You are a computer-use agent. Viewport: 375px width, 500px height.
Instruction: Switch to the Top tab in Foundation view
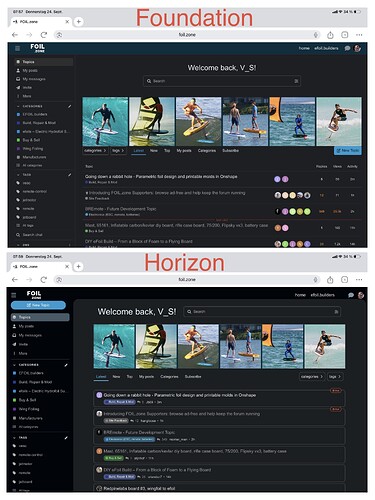(x=167, y=151)
